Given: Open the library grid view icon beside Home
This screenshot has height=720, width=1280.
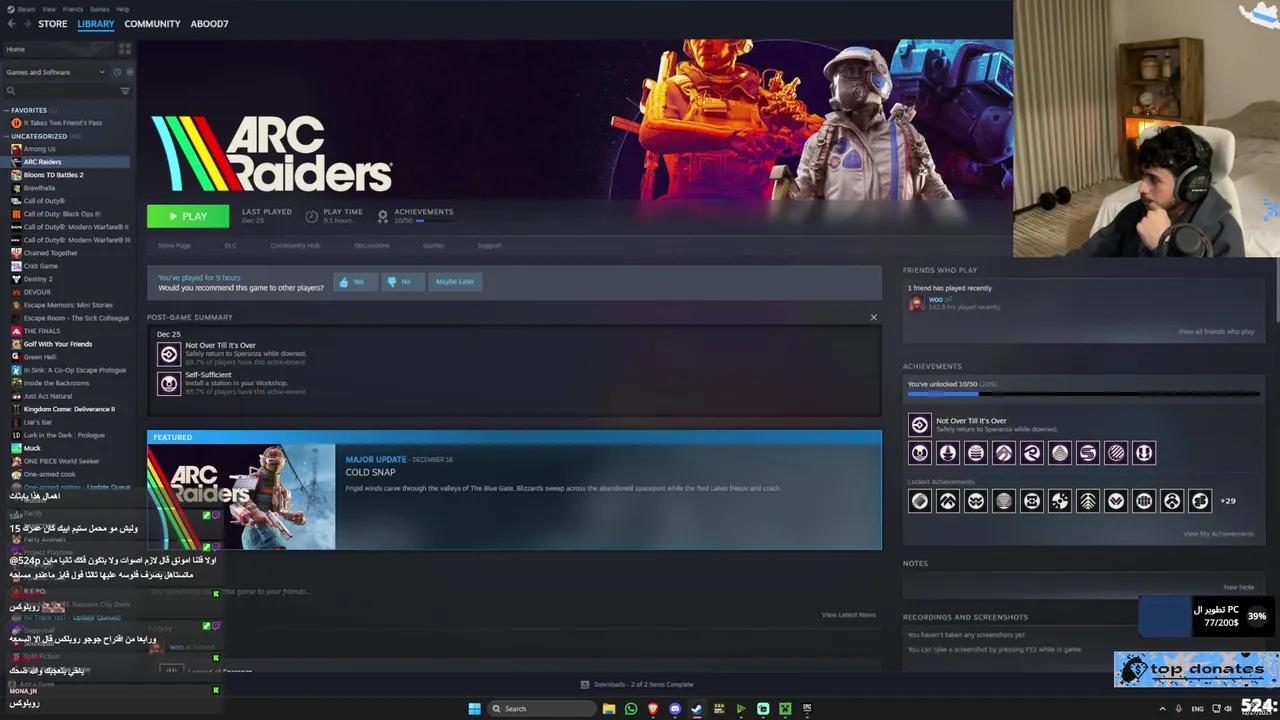Looking at the screenshot, I should pyautogui.click(x=125, y=49).
